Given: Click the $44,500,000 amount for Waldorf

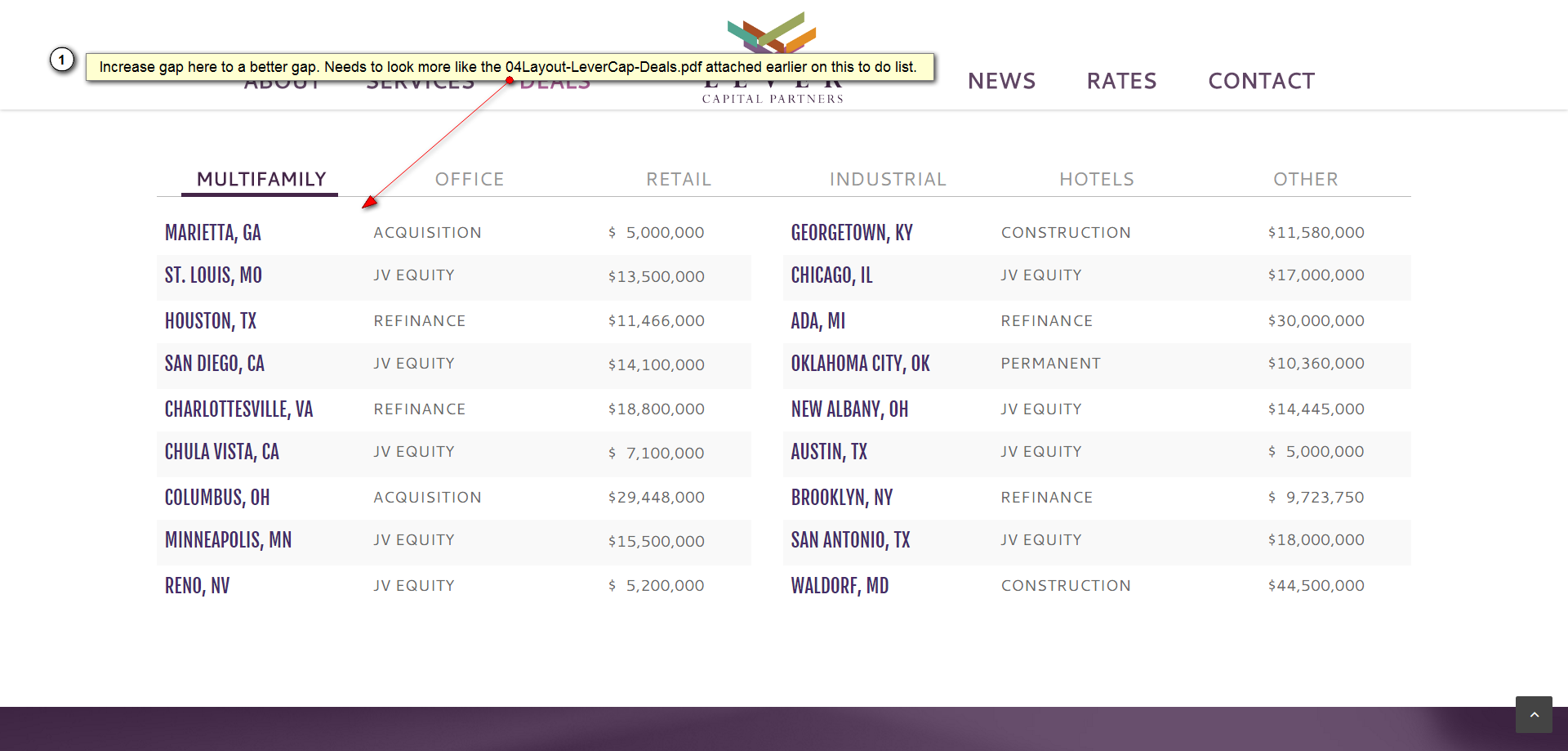Looking at the screenshot, I should tap(1316, 586).
